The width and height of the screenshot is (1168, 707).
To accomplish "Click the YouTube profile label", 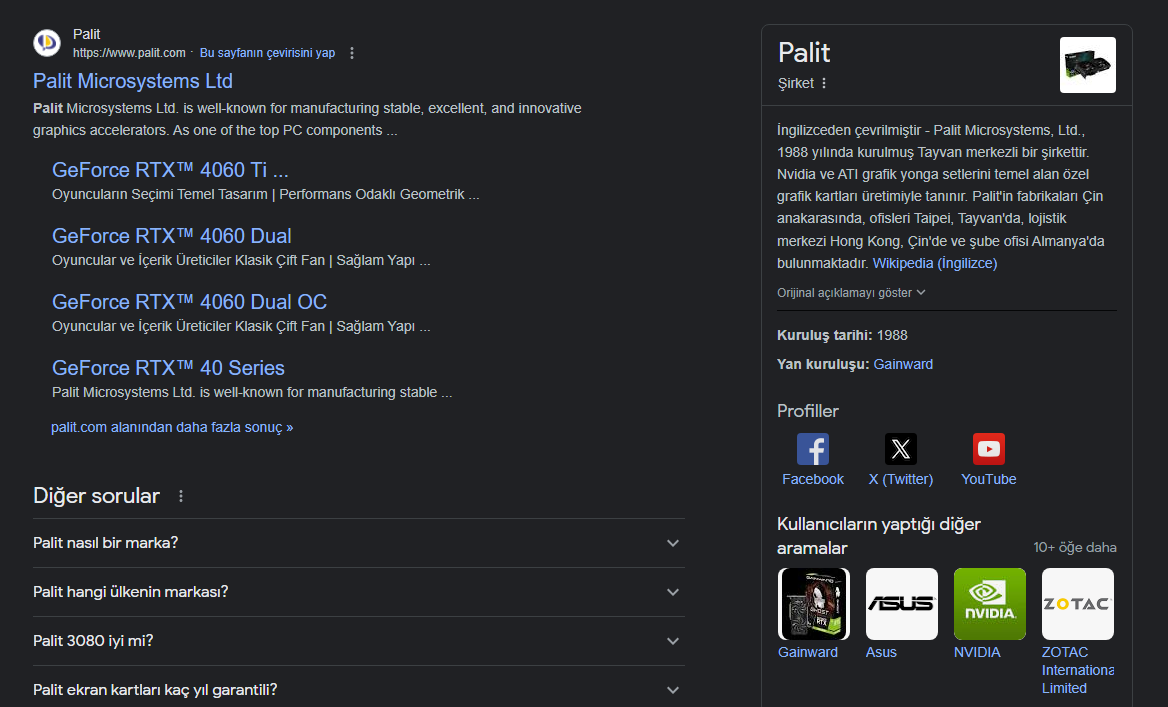I will 988,479.
